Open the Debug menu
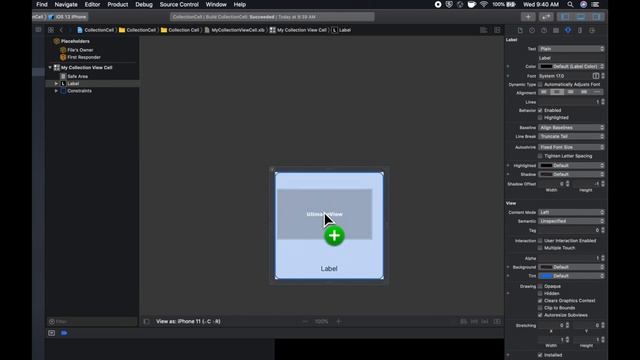 click(x=144, y=4)
